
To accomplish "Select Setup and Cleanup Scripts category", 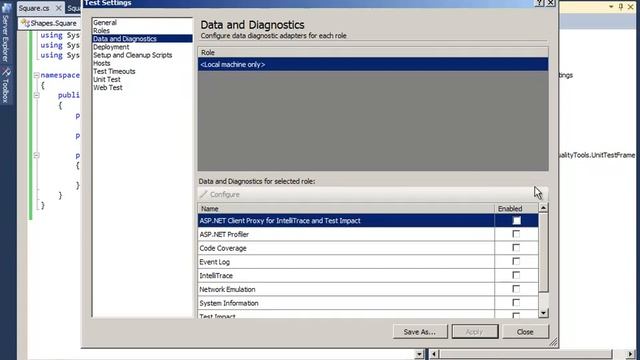I will pos(133,55).
